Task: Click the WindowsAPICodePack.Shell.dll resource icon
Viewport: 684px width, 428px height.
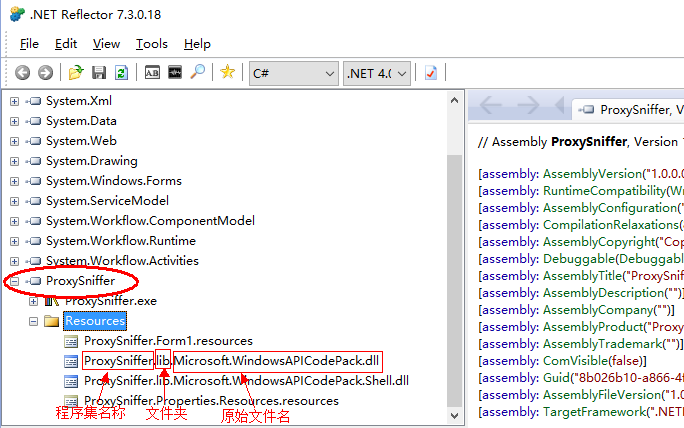Action: (71, 381)
